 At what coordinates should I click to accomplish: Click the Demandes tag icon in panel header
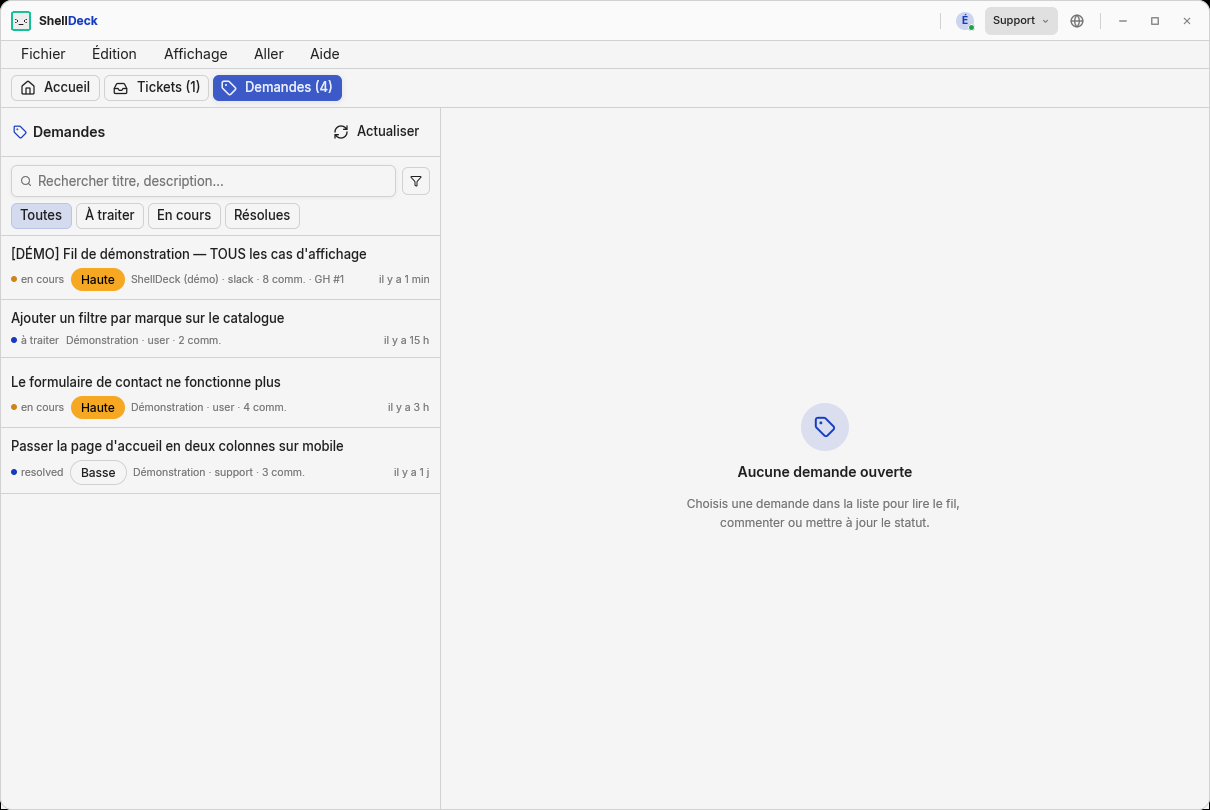pos(20,132)
